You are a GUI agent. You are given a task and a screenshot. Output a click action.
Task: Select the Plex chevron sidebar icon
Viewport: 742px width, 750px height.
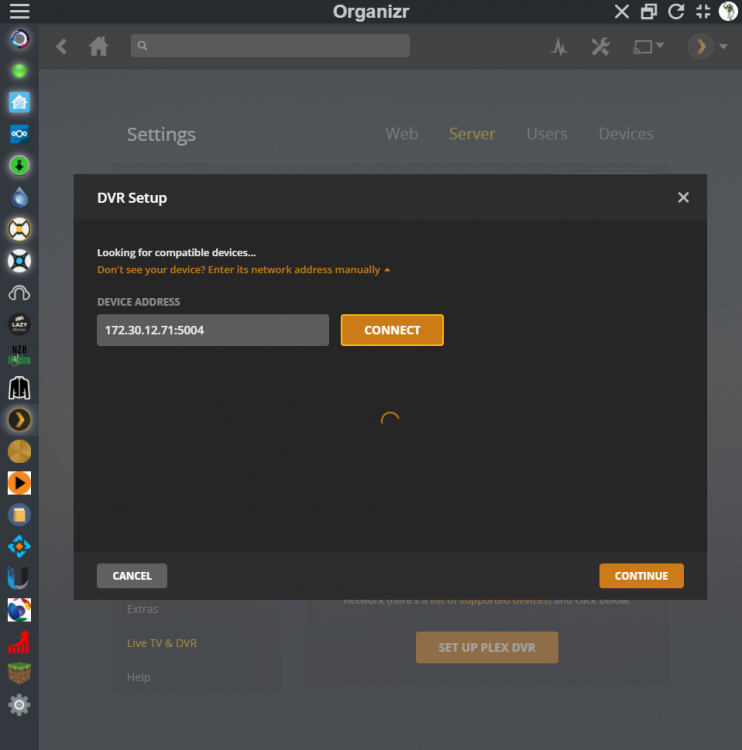coord(20,420)
